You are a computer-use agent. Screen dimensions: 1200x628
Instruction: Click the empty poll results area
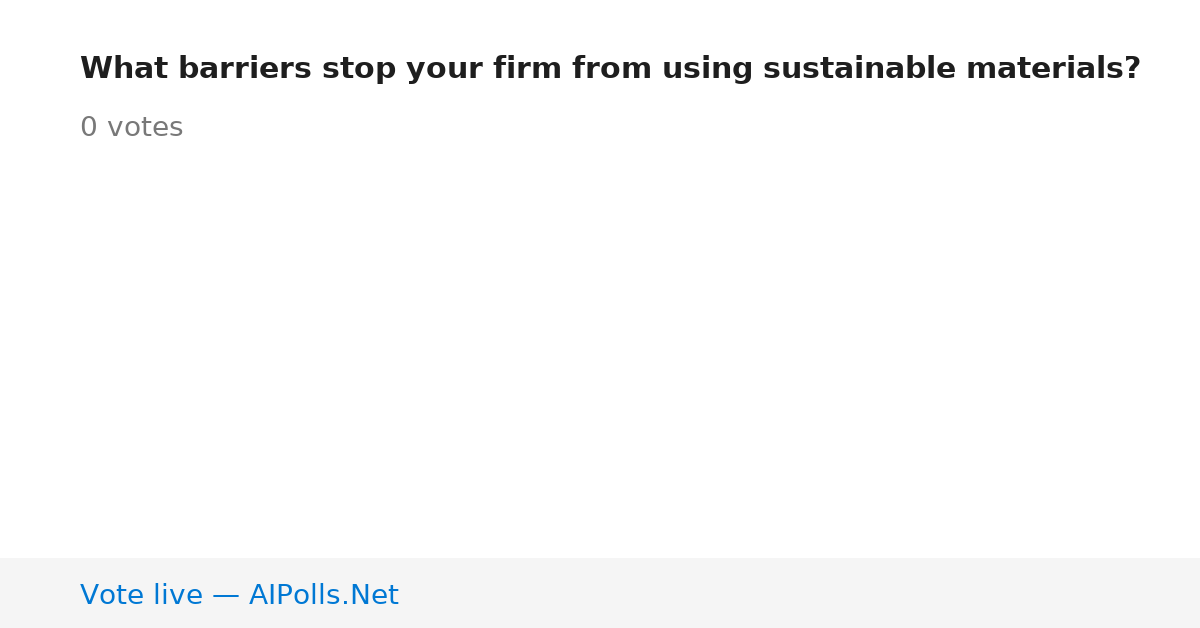600,350
